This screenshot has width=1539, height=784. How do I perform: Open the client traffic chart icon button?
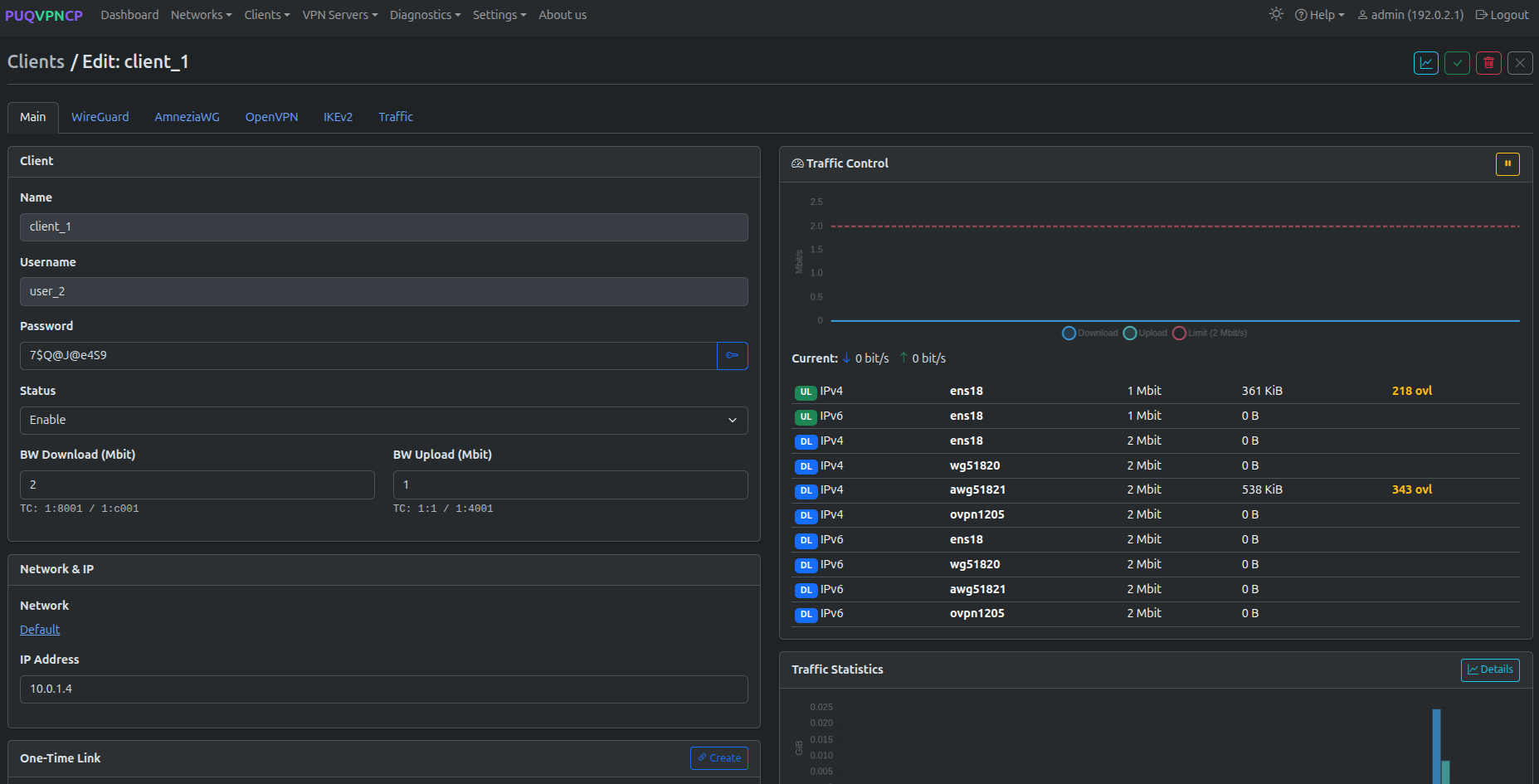(1426, 63)
